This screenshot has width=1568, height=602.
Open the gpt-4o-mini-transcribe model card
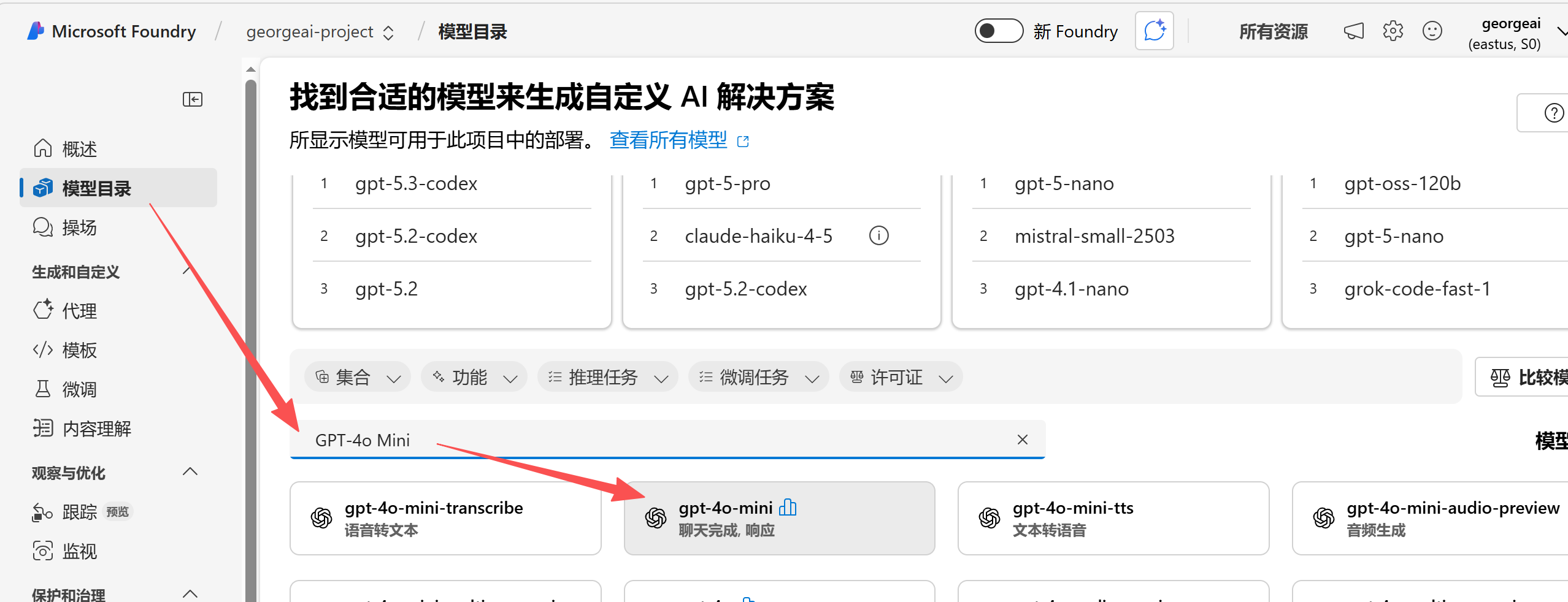445,518
